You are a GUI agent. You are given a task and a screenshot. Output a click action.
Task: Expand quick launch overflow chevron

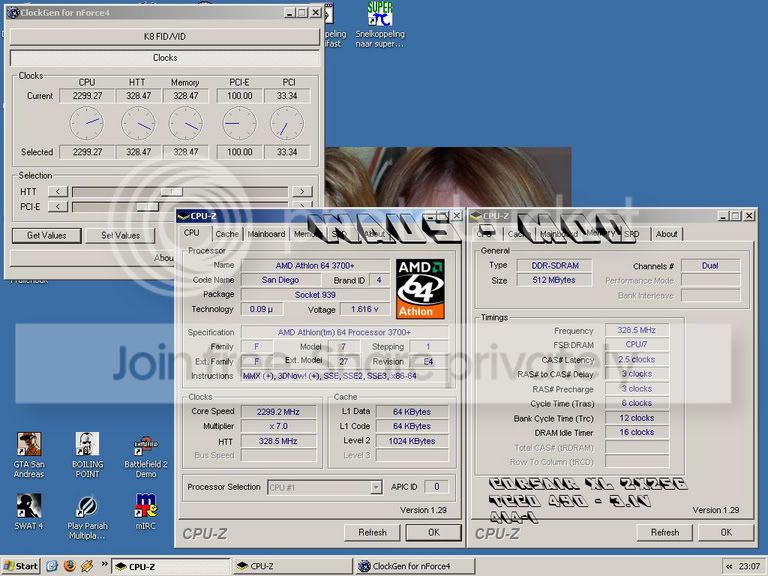tap(104, 565)
